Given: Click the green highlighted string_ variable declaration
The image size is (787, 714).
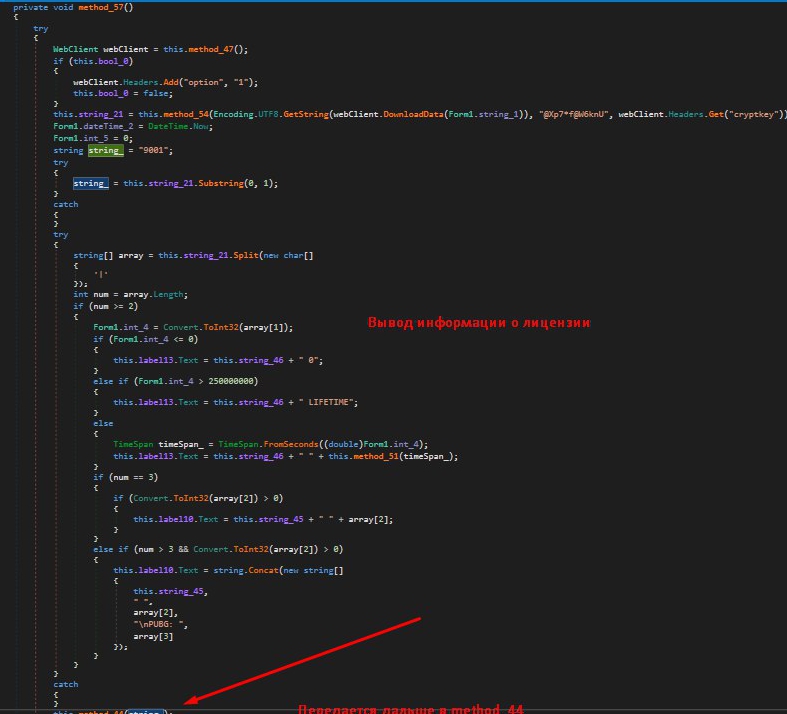Looking at the screenshot, I should [x=102, y=149].
